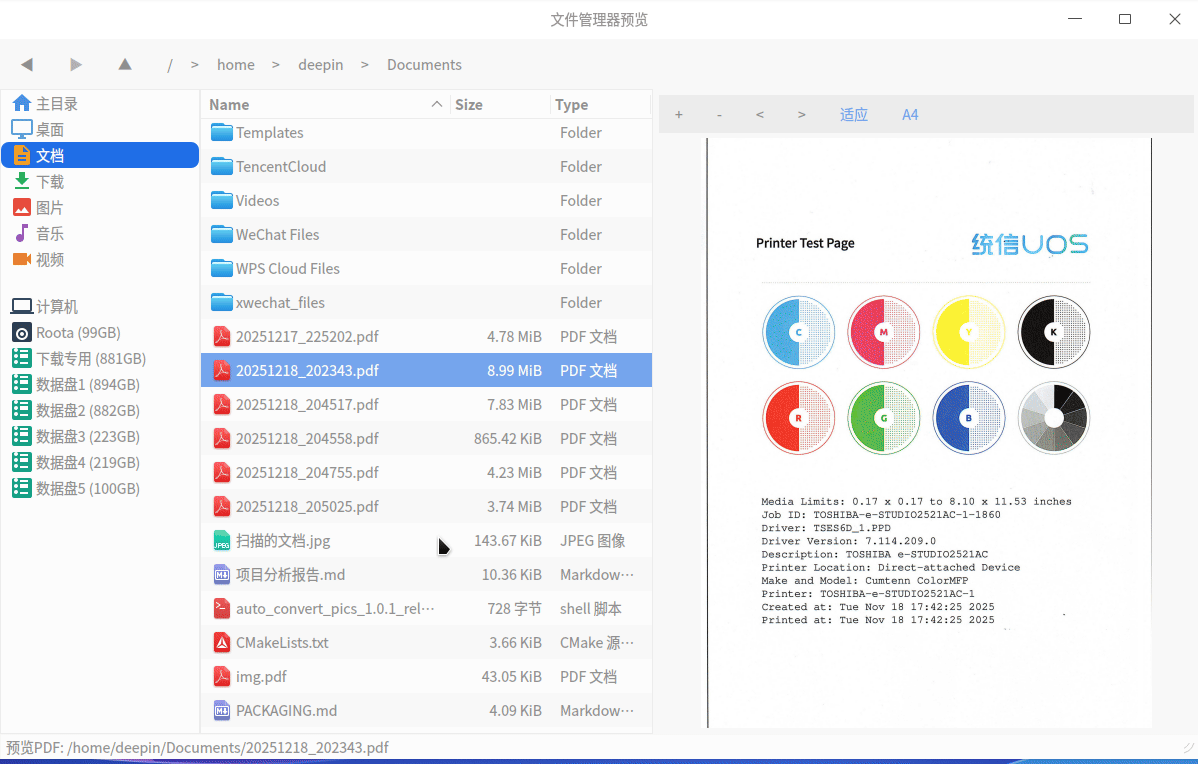Go back with the left arrow icon
Viewport: 1198px width, 764px height.
click(x=27, y=65)
